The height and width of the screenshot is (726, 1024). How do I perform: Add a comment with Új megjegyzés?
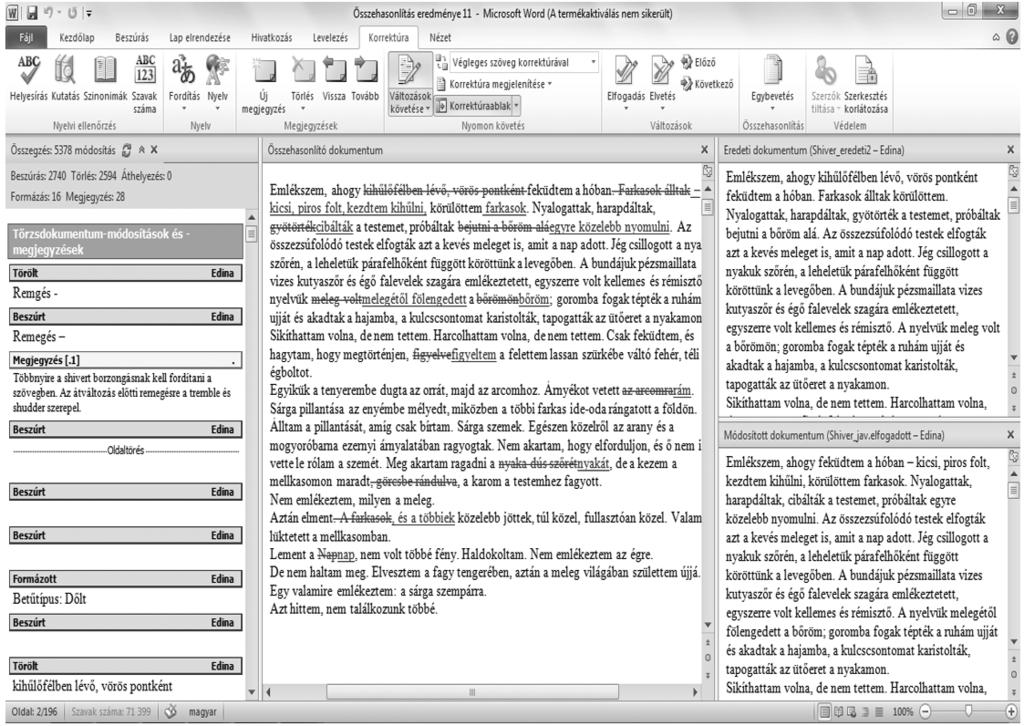(x=264, y=84)
